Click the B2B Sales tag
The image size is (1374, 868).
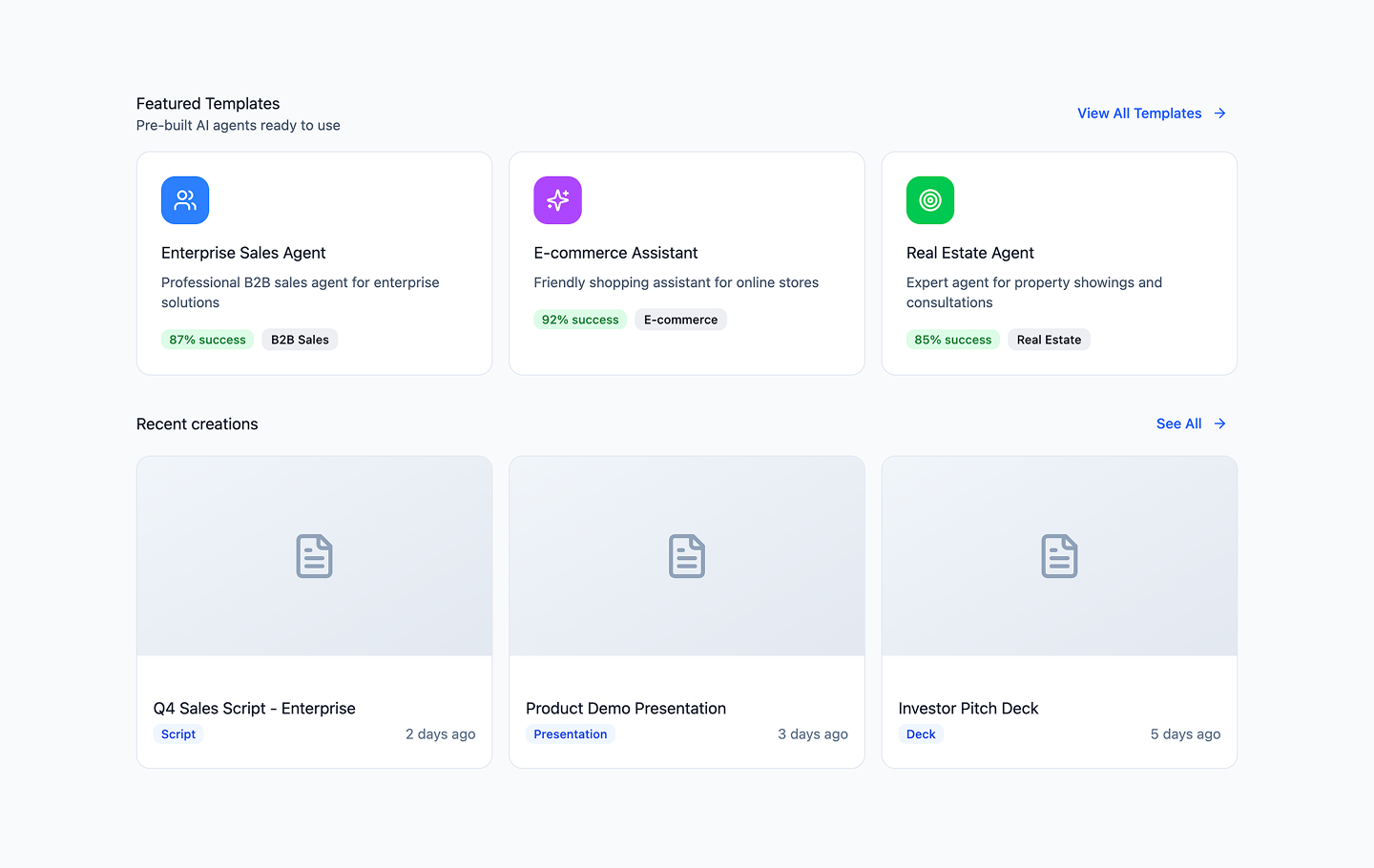tap(300, 340)
